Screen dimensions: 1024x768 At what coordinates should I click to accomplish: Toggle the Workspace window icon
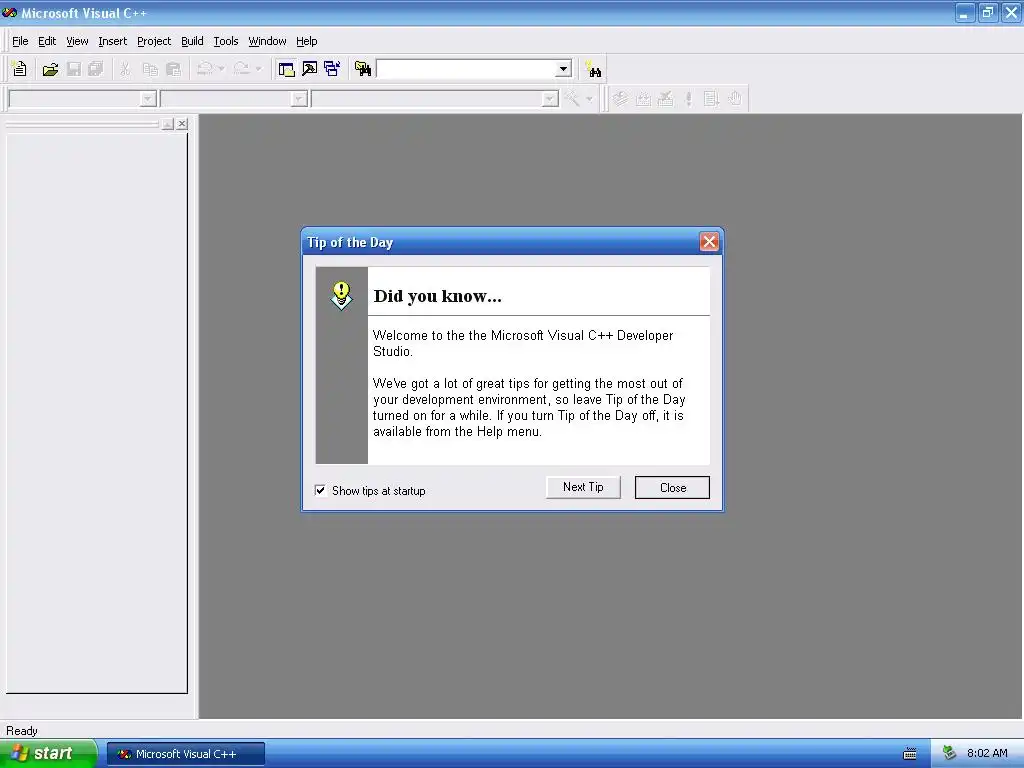pos(286,69)
